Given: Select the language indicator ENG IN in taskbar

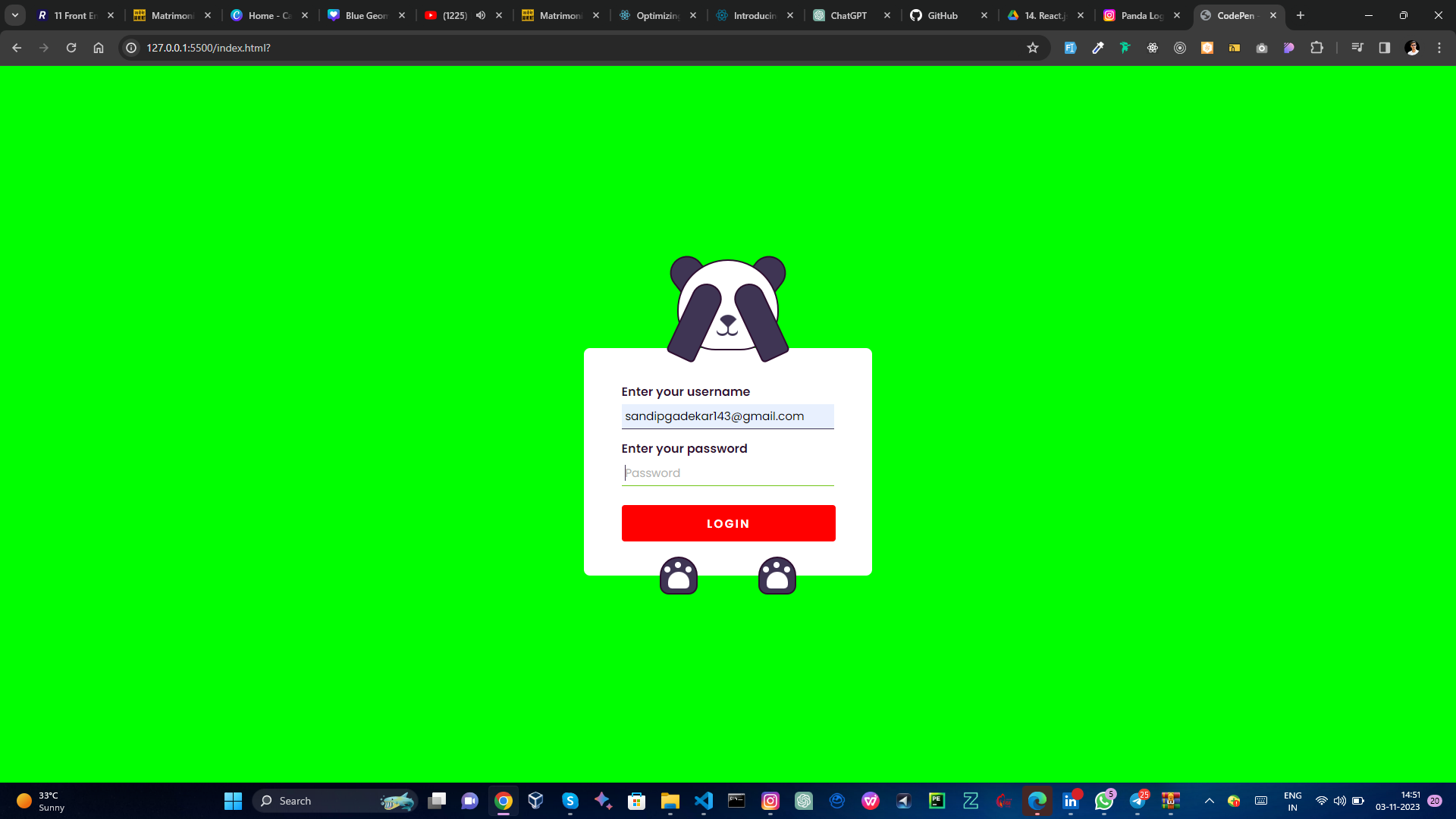Looking at the screenshot, I should (1292, 801).
